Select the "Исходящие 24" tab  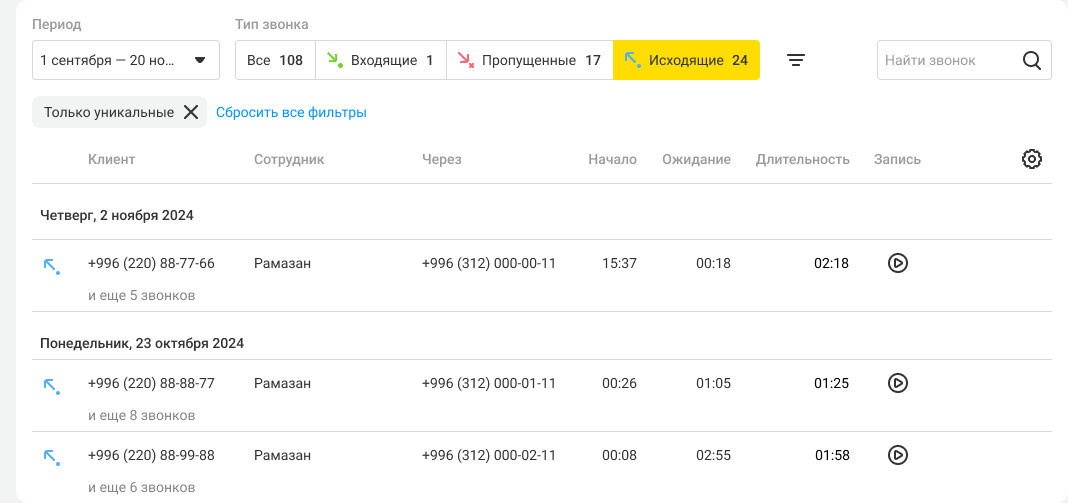click(686, 60)
